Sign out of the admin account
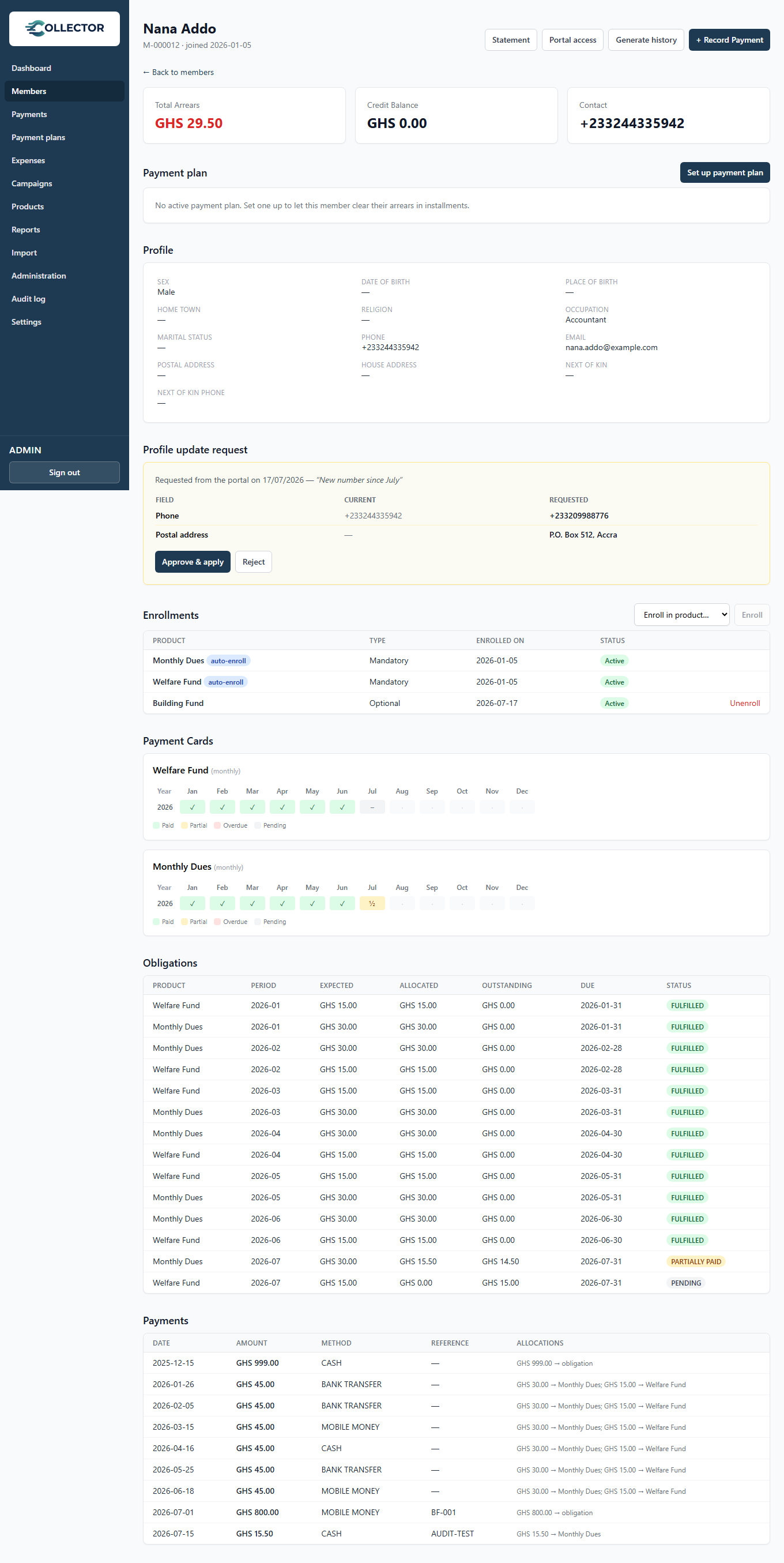Image resolution: width=784 pixels, height=1563 pixels. (x=64, y=473)
